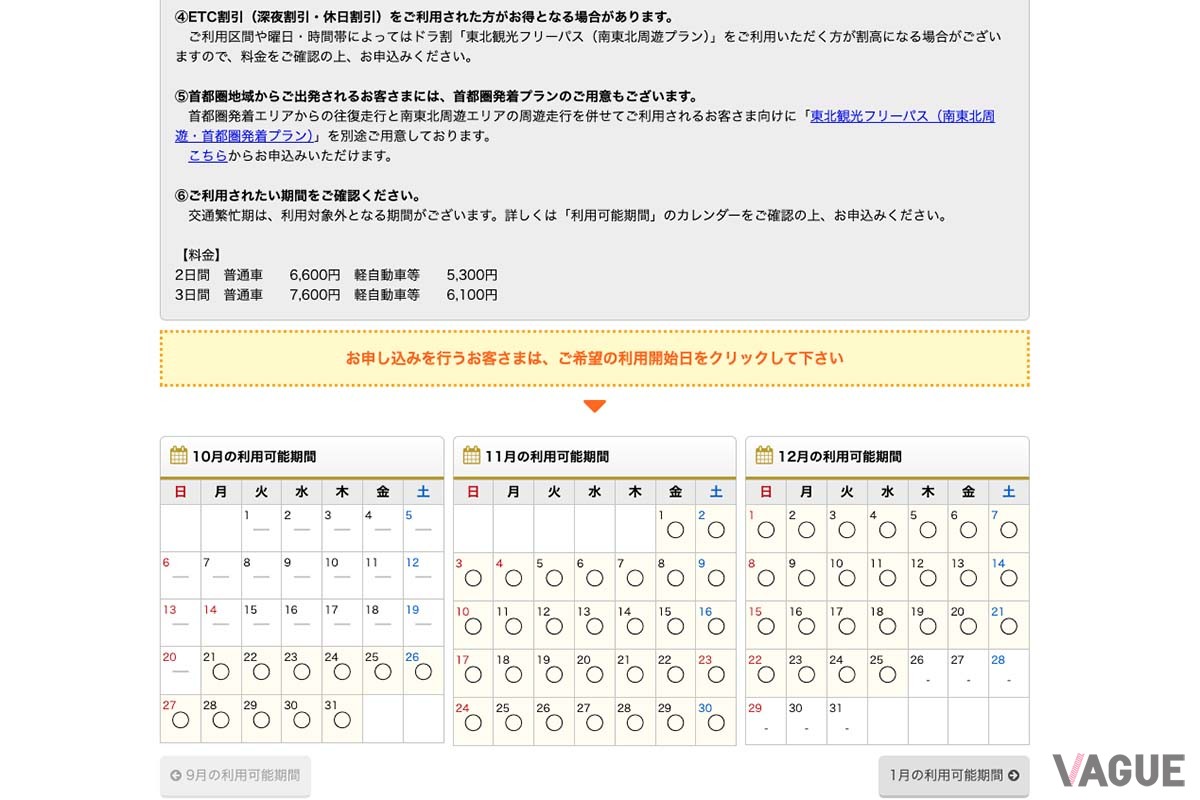Follow the こちら application link
The width and height of the screenshot is (1200, 800).
[208, 156]
